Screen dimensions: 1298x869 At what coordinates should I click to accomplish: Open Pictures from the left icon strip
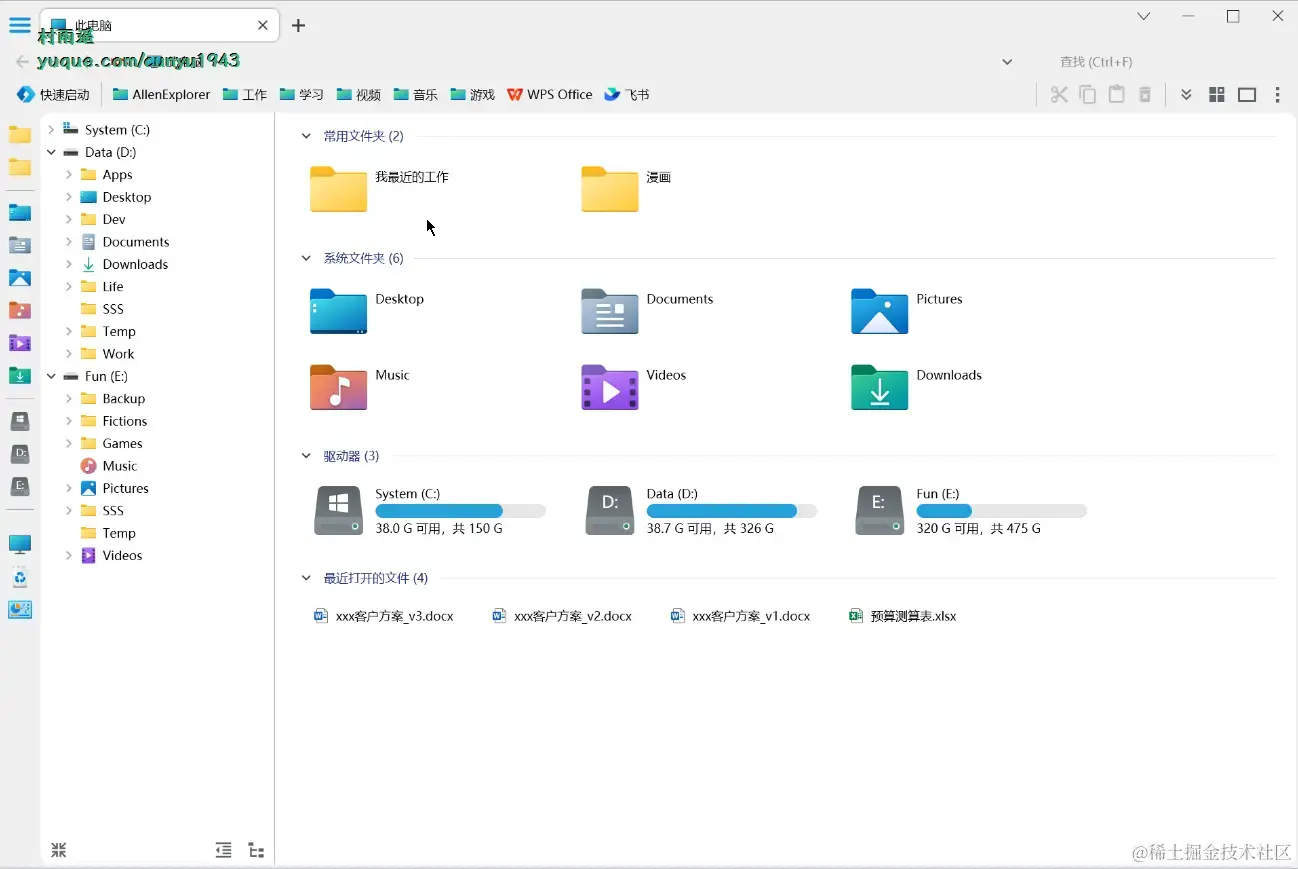(20, 278)
